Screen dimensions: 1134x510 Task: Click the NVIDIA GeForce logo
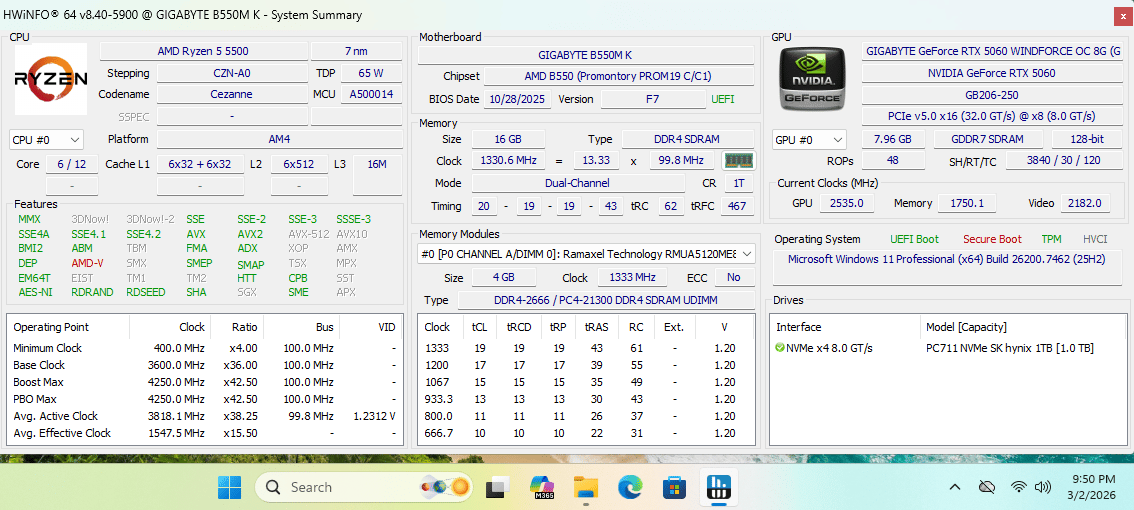pyautogui.click(x=814, y=78)
